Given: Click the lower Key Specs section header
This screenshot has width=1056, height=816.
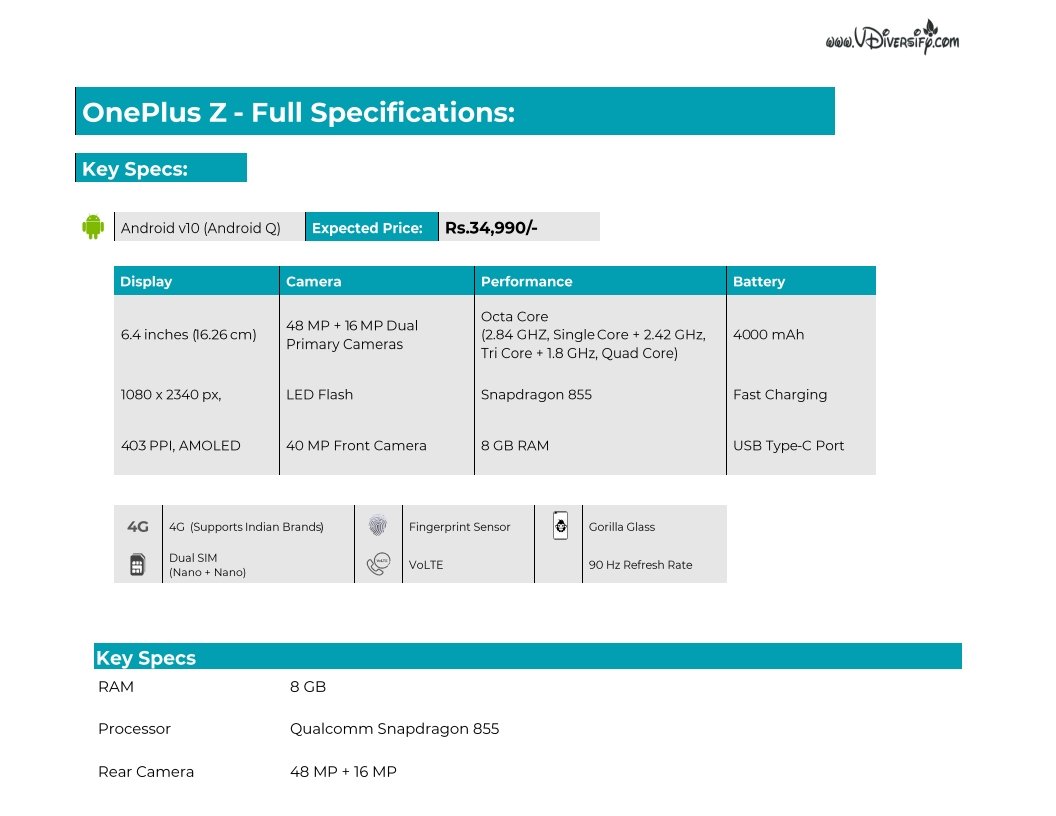Looking at the screenshot, I should [x=527, y=656].
